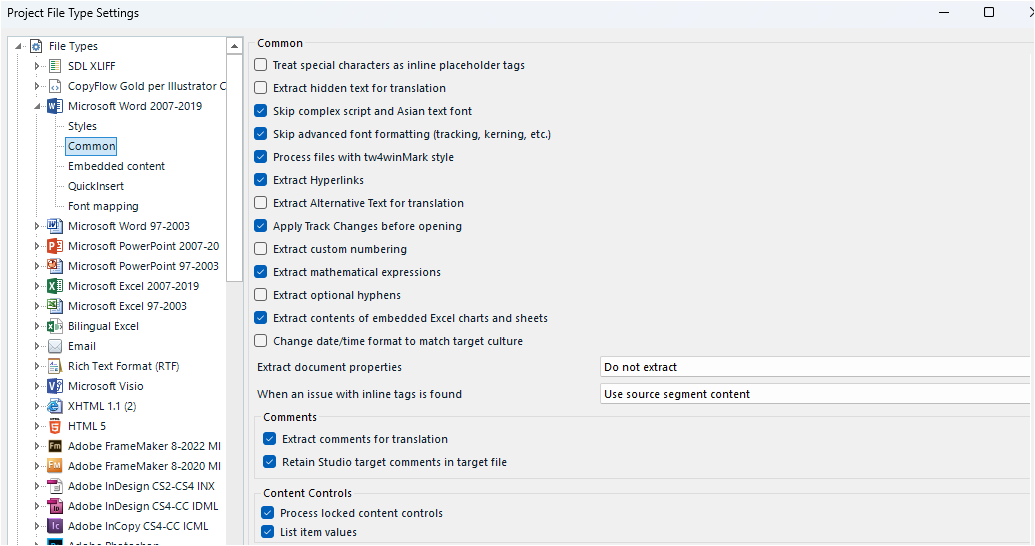Screen dimensions: 1035x546
Task: Select Email file type in the tree
Action: coord(82,346)
